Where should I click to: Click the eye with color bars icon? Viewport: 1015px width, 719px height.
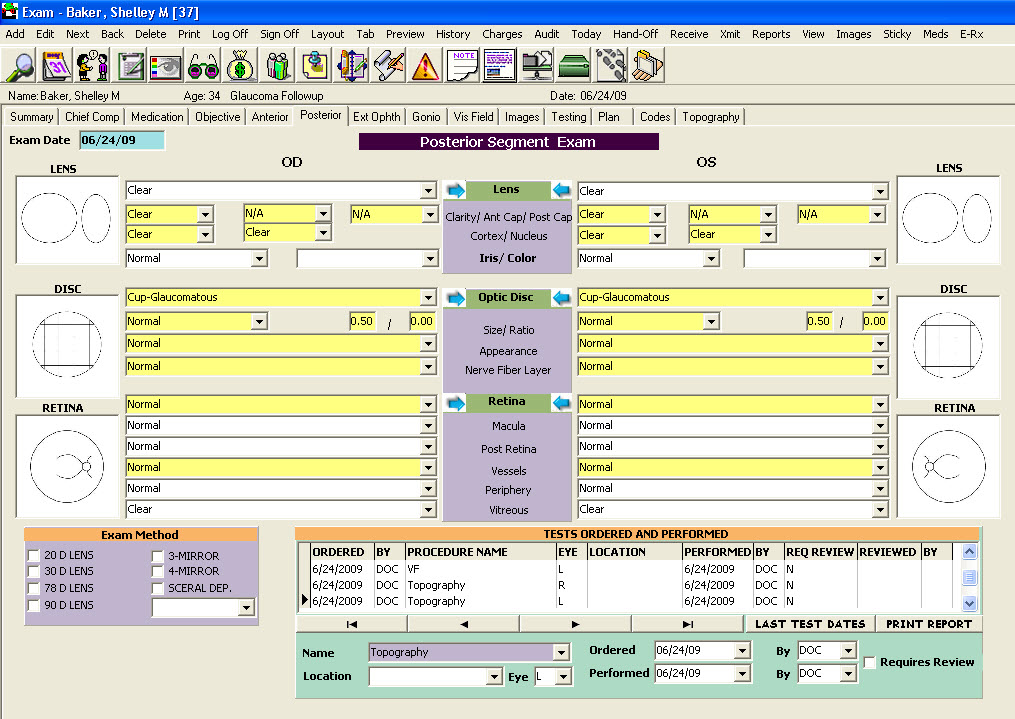tap(166, 66)
